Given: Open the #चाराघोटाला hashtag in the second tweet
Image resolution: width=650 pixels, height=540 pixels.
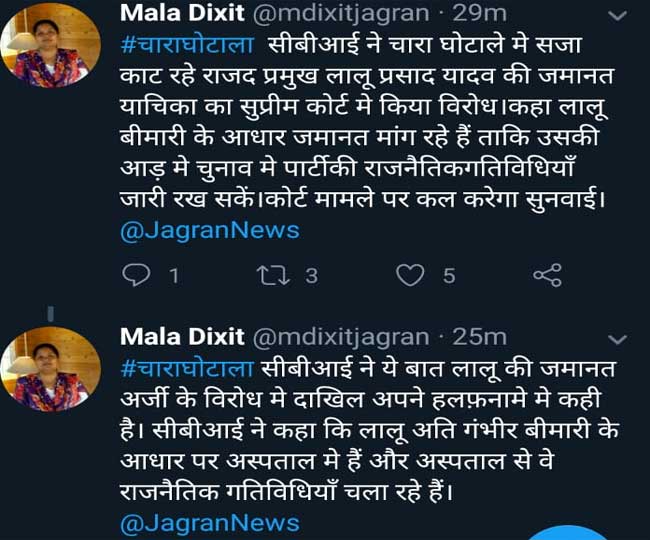Looking at the screenshot, I should point(186,368).
